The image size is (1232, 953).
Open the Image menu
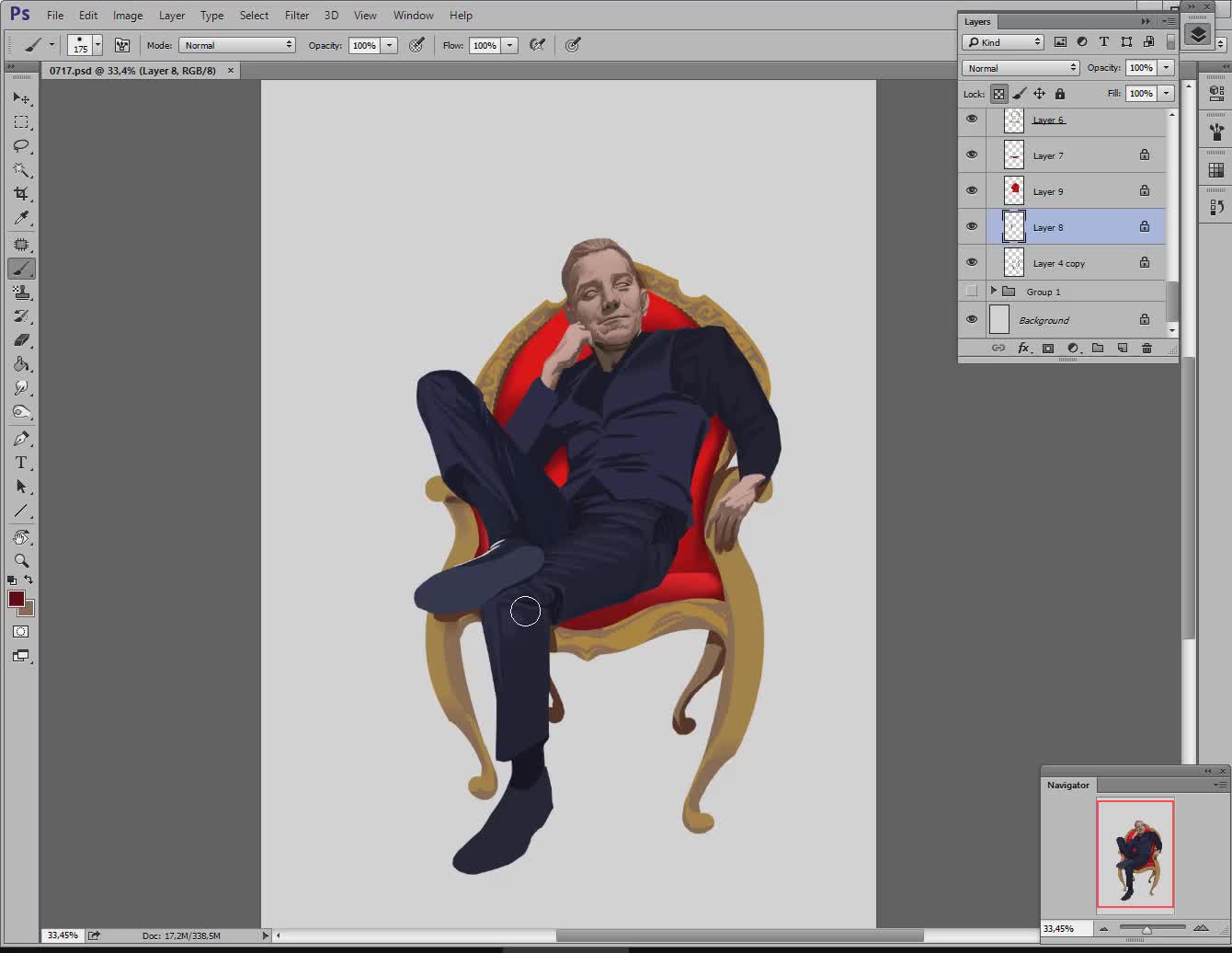point(128,16)
